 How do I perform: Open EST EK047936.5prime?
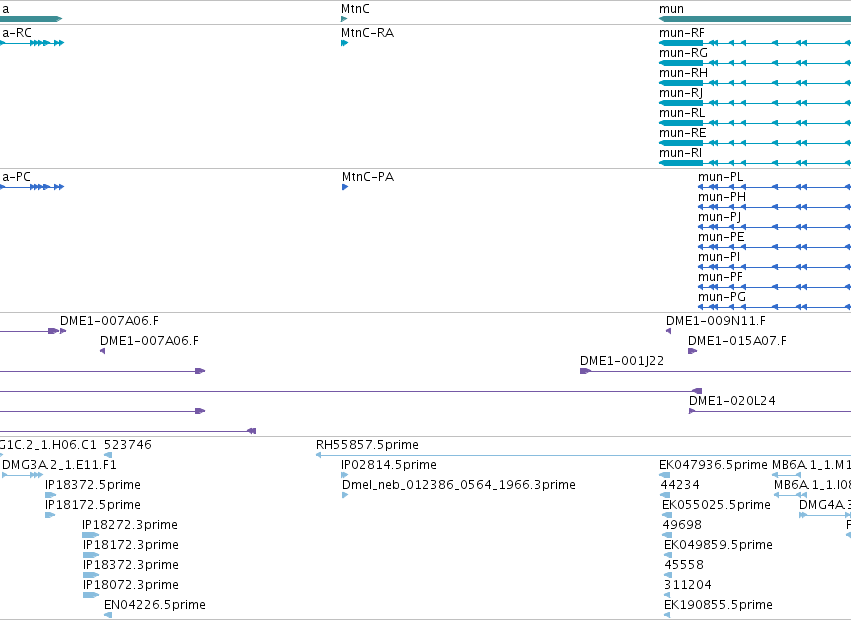click(664, 475)
